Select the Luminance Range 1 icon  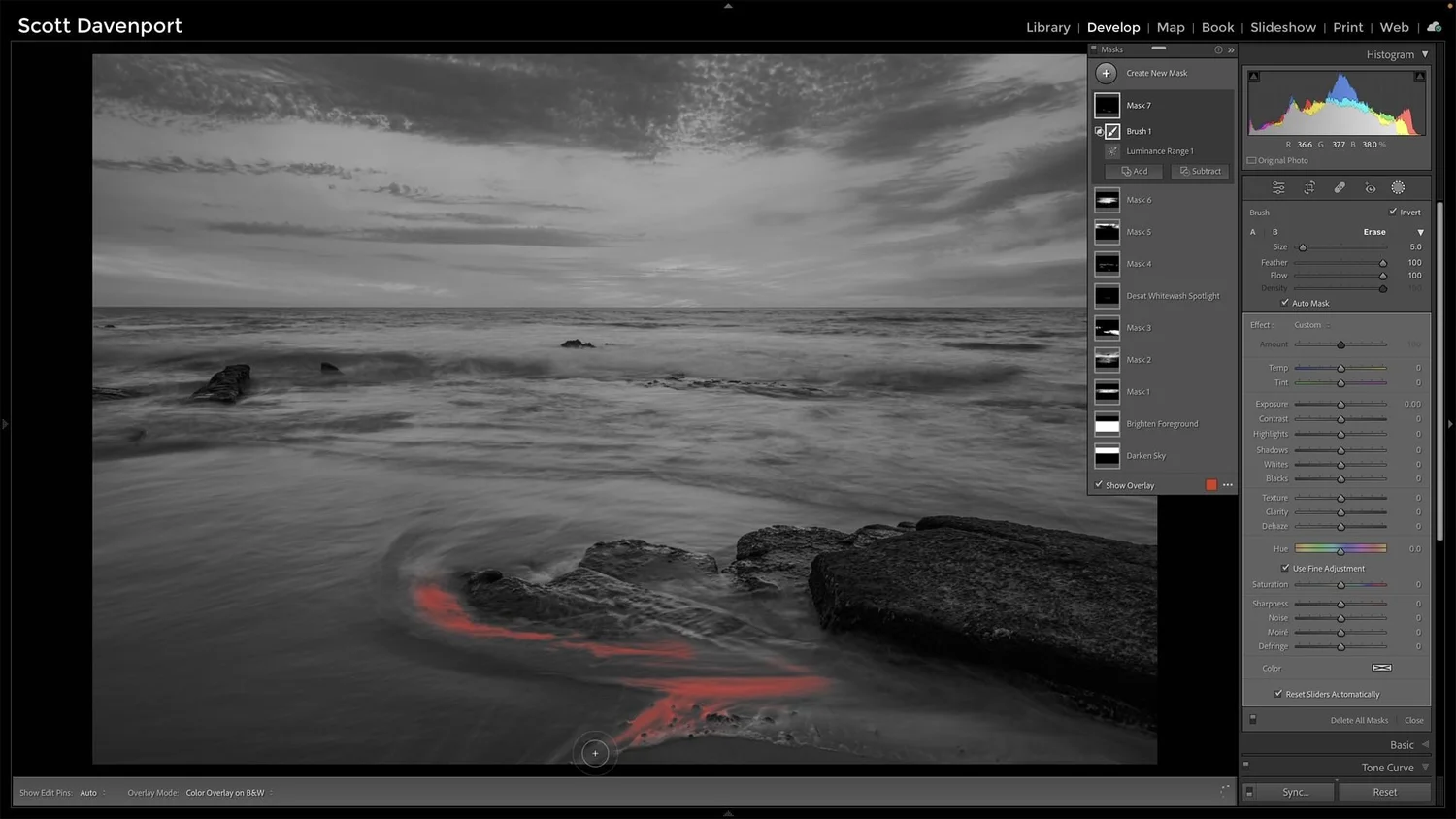pos(1113,150)
